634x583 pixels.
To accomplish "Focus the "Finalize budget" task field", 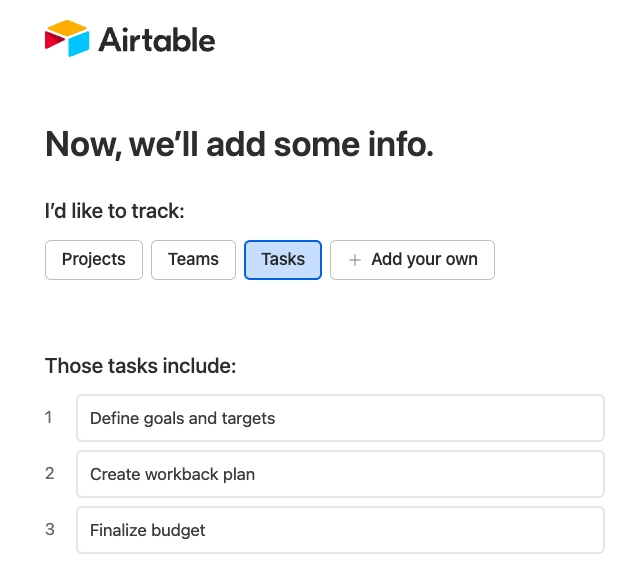I will click(x=340, y=530).
